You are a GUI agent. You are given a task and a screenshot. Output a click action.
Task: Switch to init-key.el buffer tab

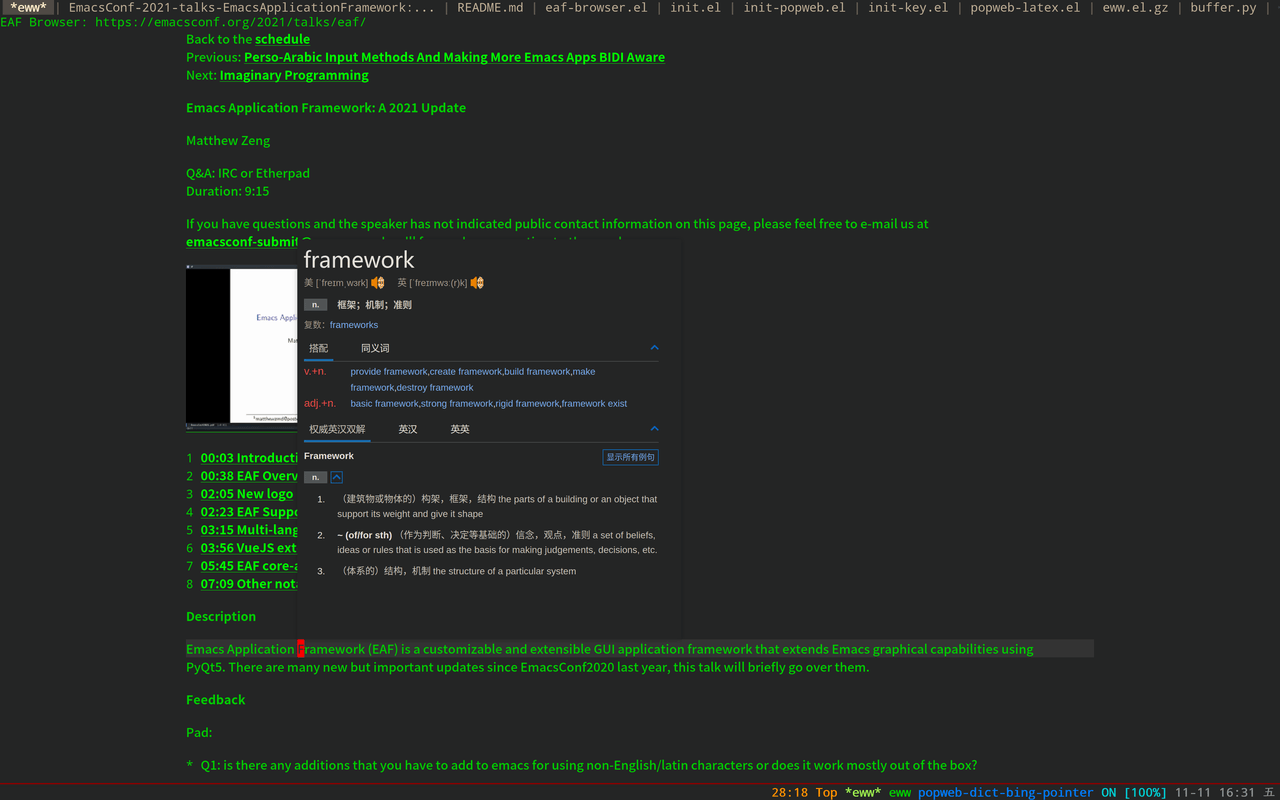908,7
